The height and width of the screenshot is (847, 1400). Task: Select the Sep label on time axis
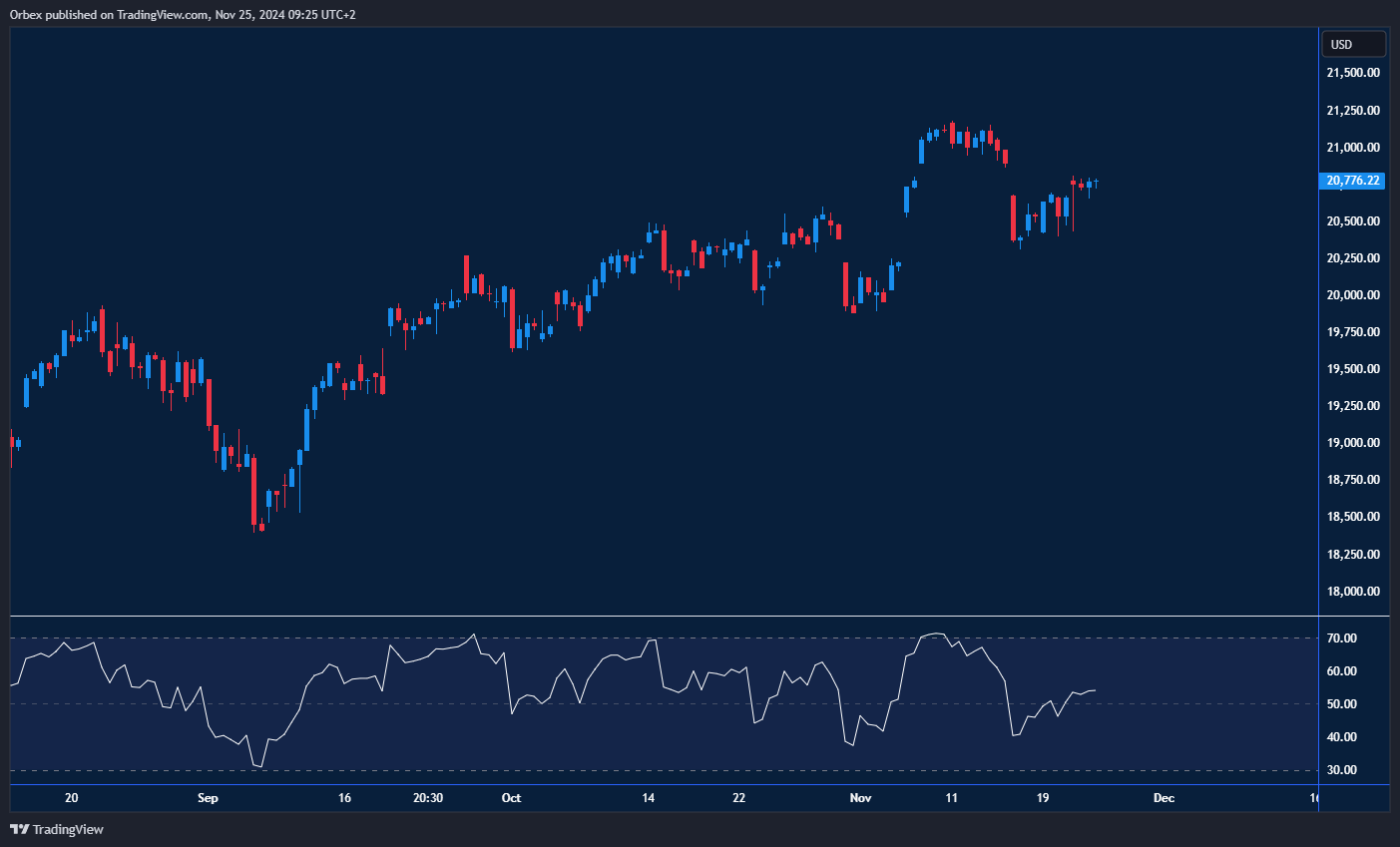[208, 798]
